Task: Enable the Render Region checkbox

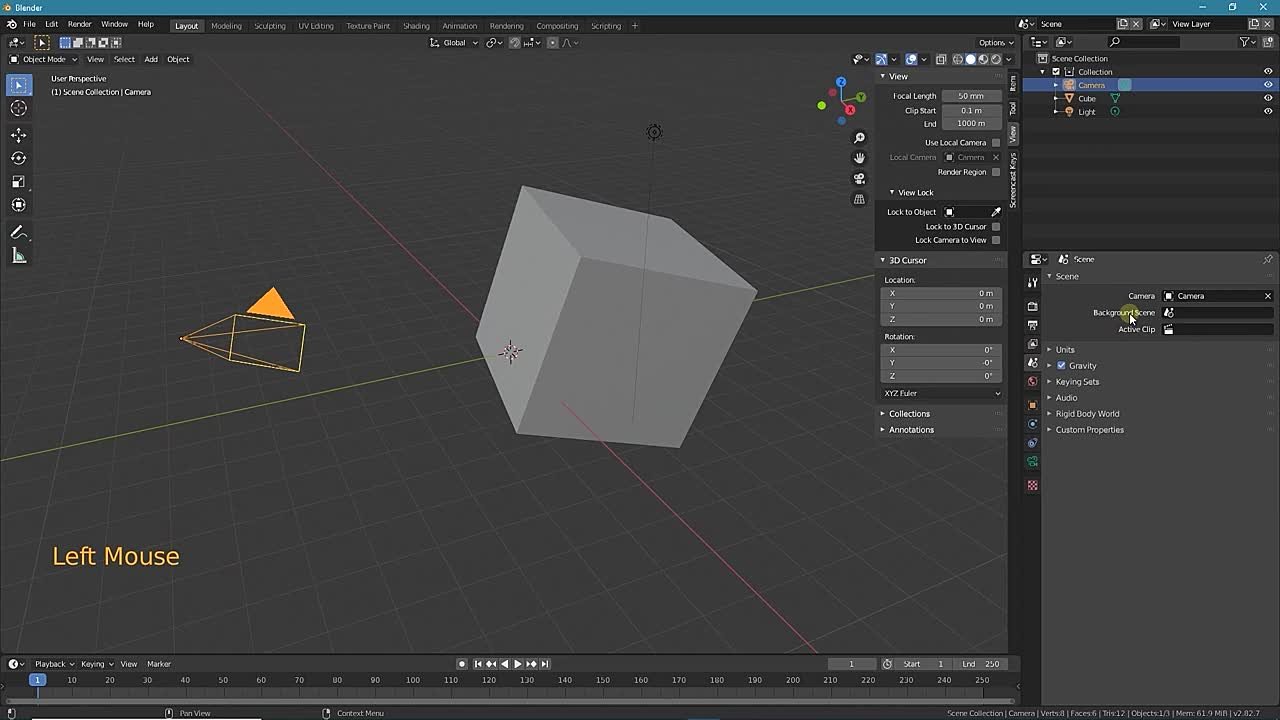Action: click(996, 171)
